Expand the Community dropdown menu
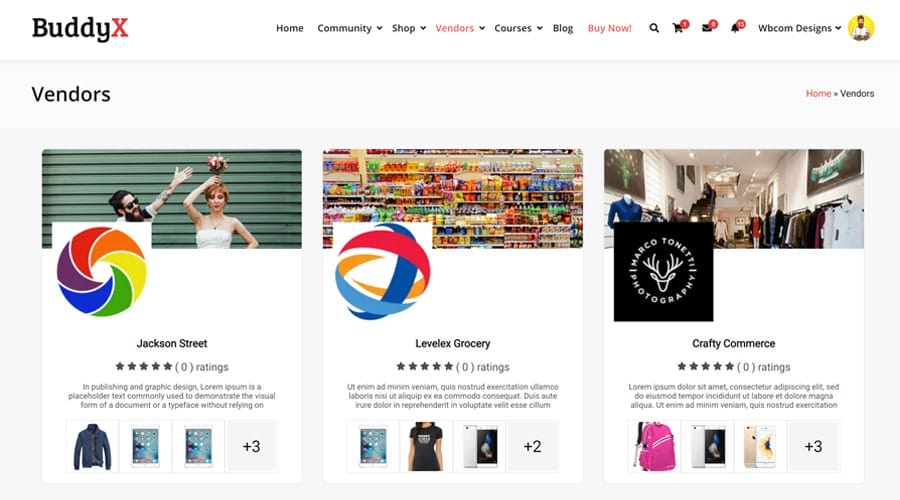Viewport: 900px width, 500px height. click(350, 28)
